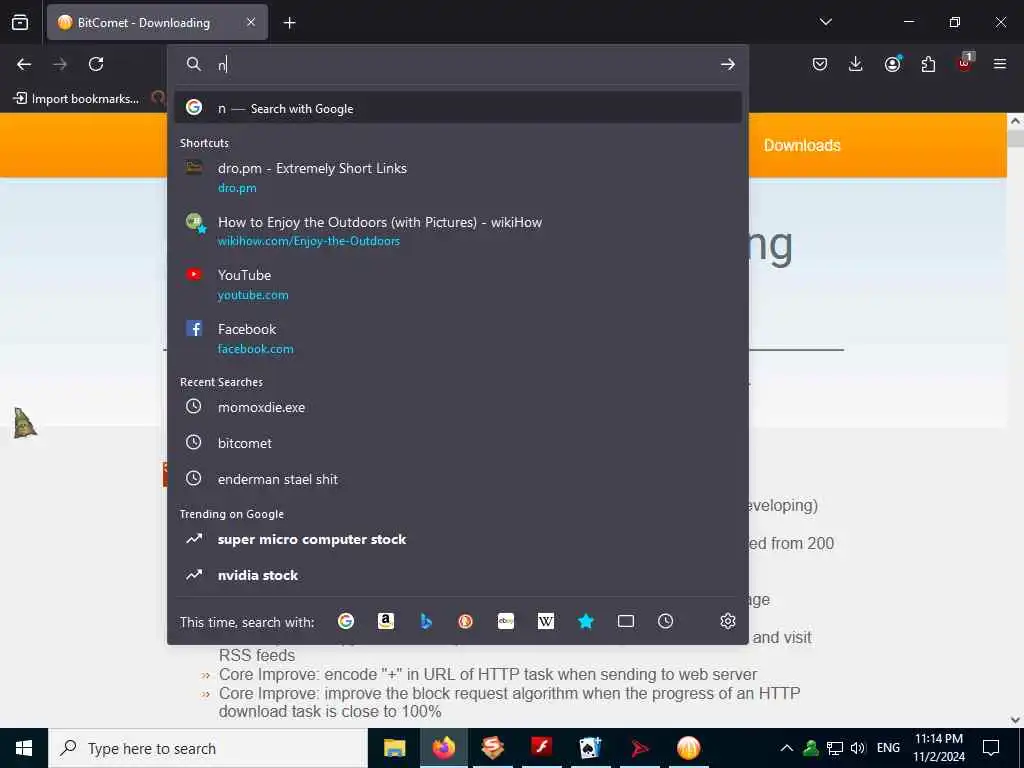Viewport: 1024px width, 768px height.
Task: Search this time with Amazon
Action: [386, 621]
